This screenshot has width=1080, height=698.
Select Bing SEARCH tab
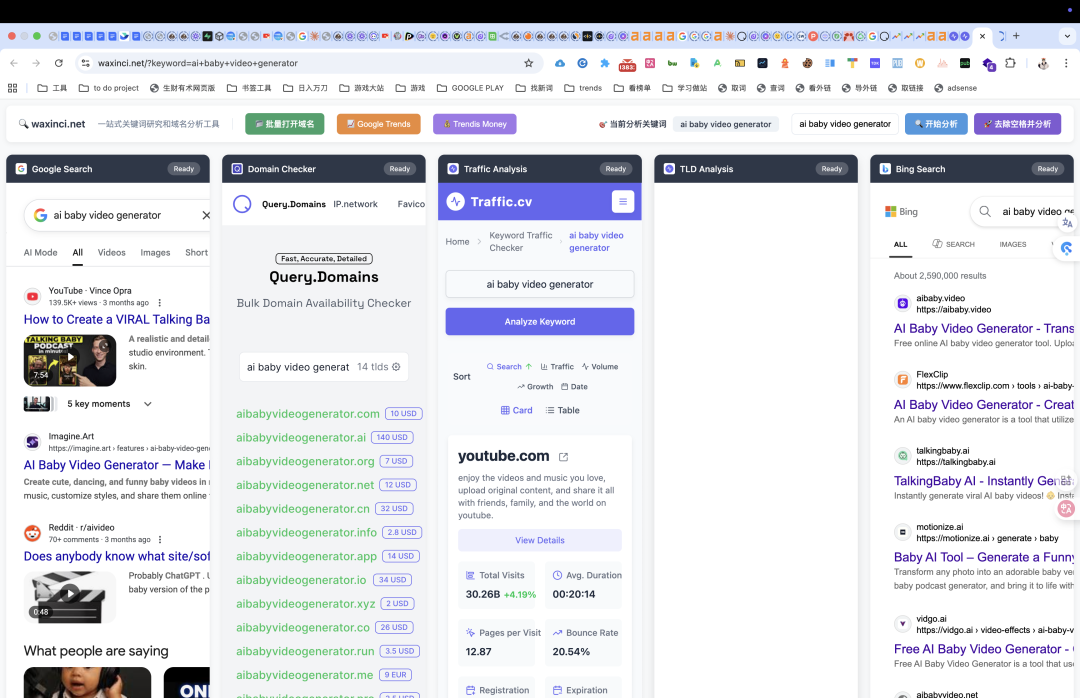click(x=953, y=244)
